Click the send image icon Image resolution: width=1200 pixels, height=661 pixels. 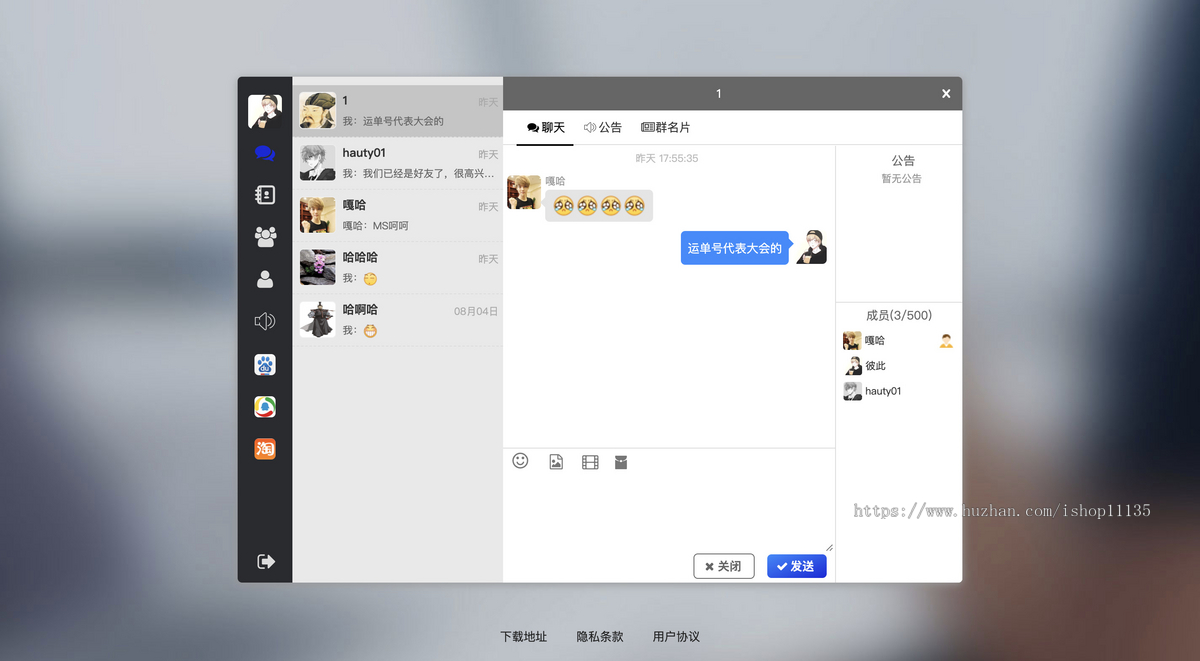(x=556, y=462)
